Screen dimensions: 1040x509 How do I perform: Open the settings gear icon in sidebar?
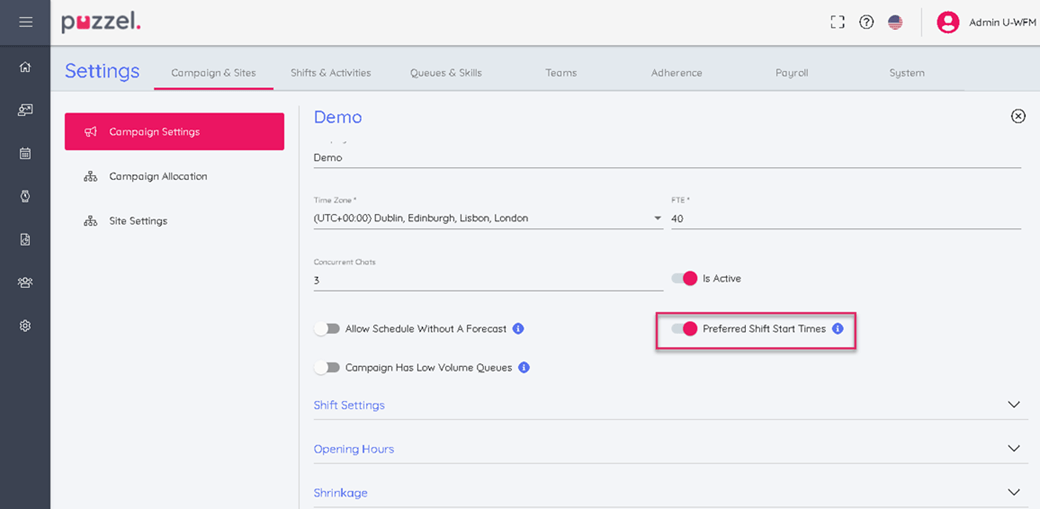25,326
